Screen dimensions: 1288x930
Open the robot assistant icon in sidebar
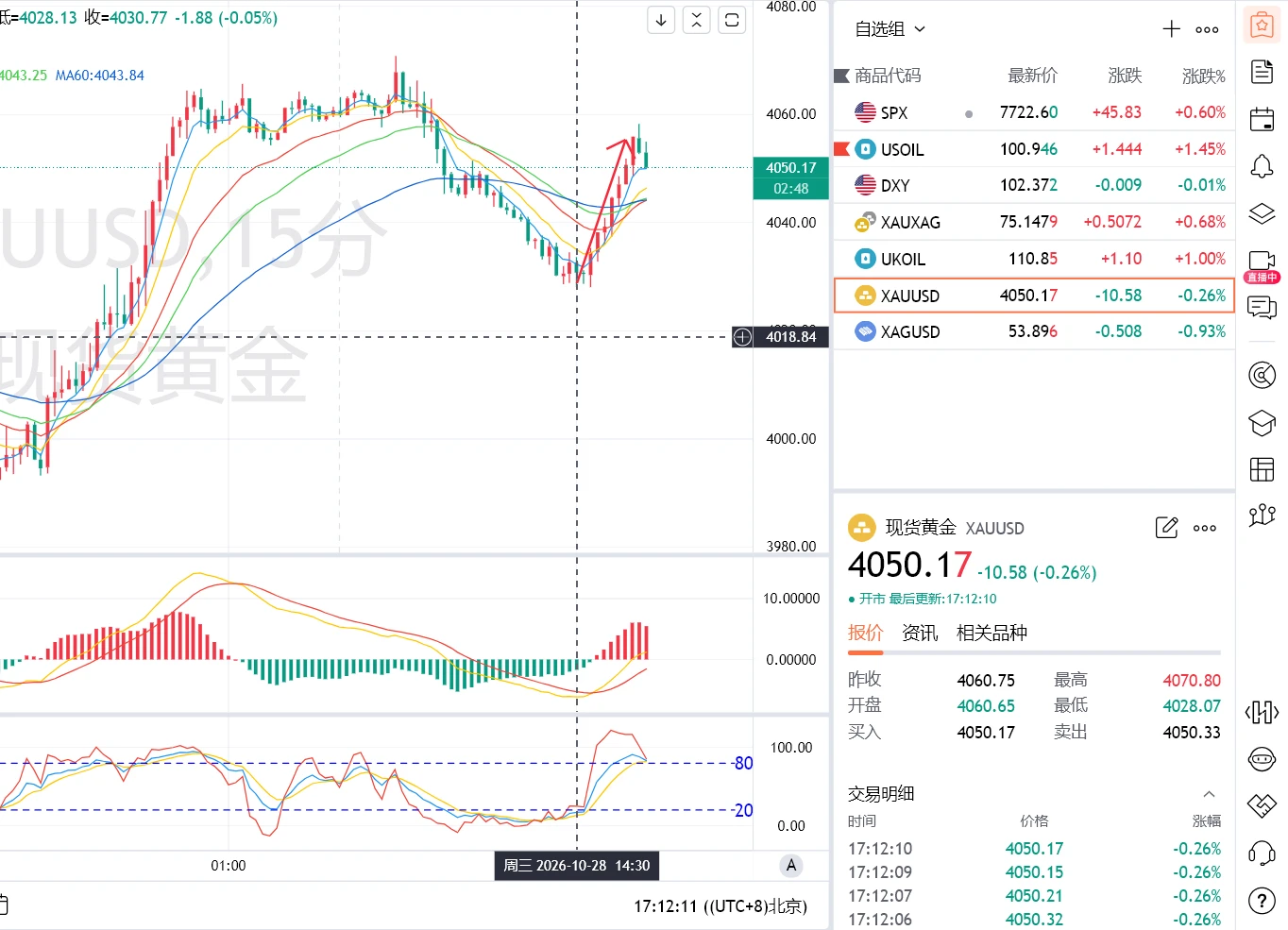[x=1262, y=759]
